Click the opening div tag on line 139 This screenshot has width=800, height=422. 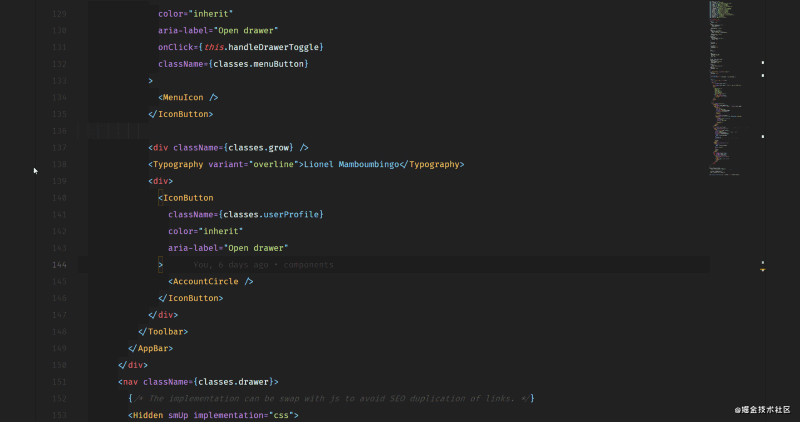pyautogui.click(x=161, y=181)
